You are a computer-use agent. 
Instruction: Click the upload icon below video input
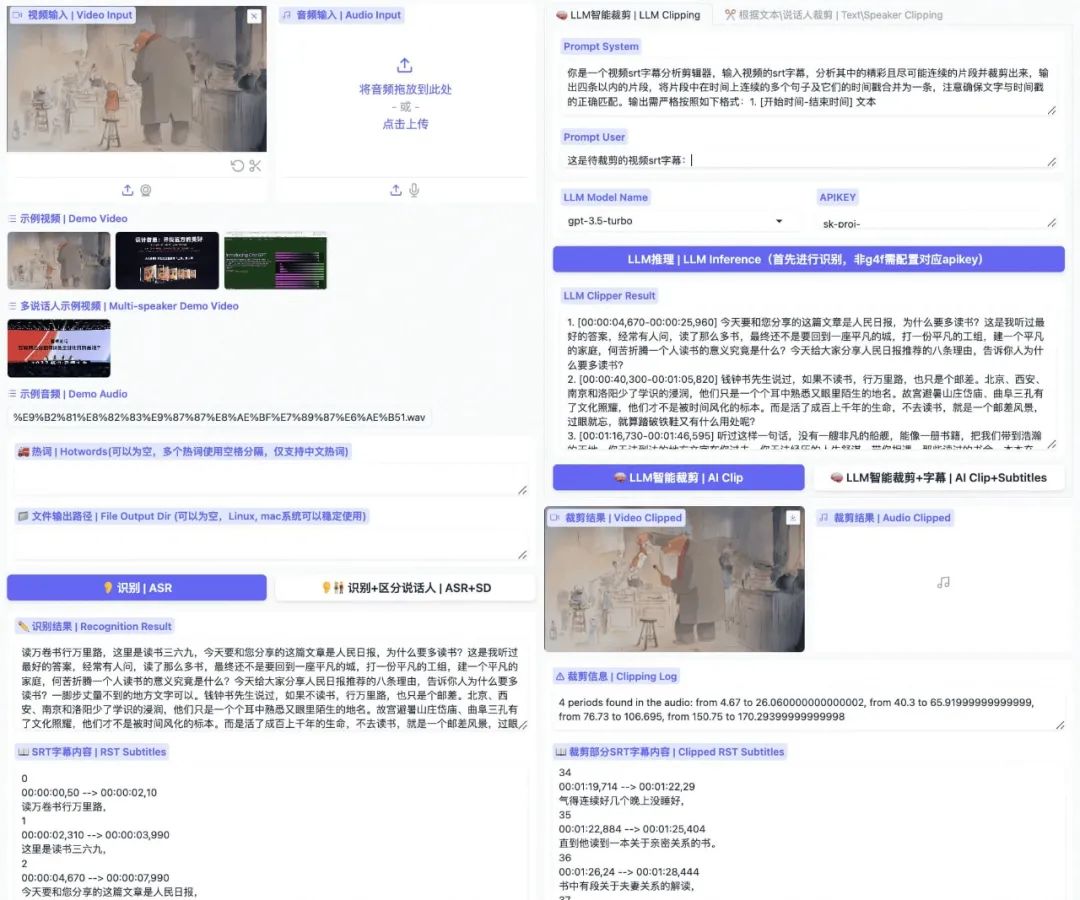click(x=127, y=189)
